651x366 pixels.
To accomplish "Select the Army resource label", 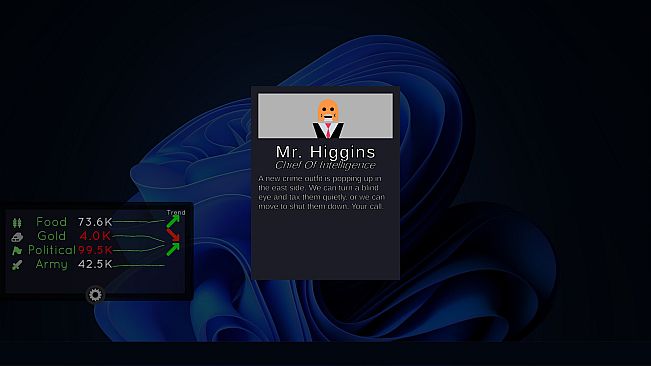I will 51,264.
